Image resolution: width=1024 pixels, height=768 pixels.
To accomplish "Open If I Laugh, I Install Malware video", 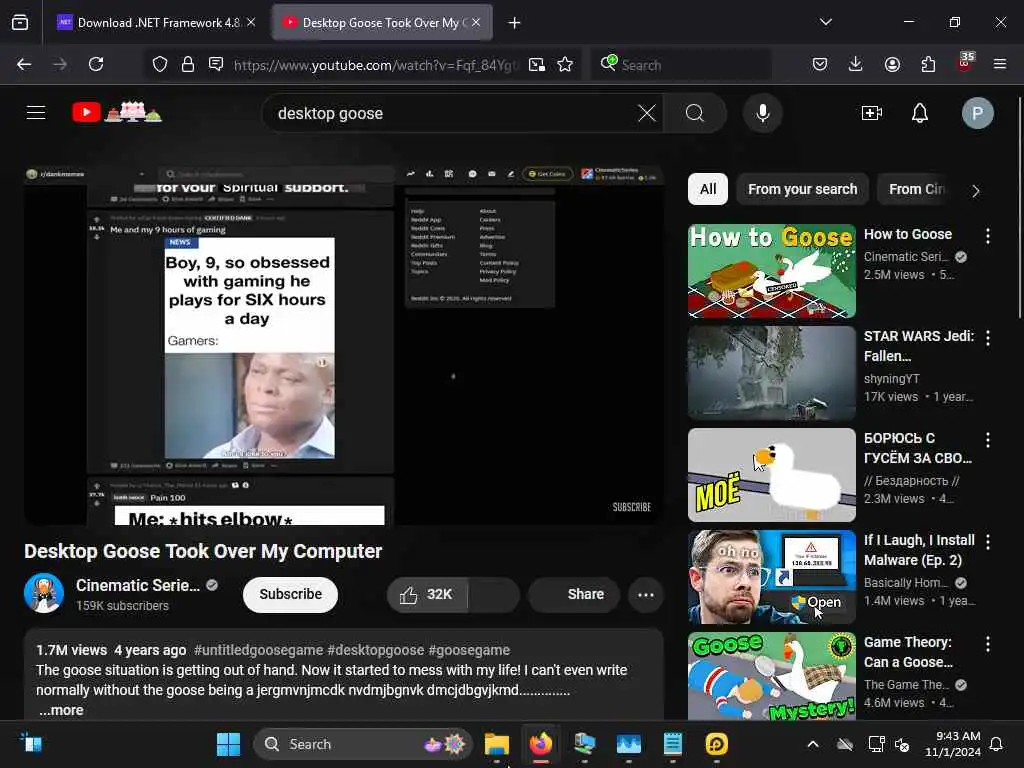I will pyautogui.click(x=772, y=577).
